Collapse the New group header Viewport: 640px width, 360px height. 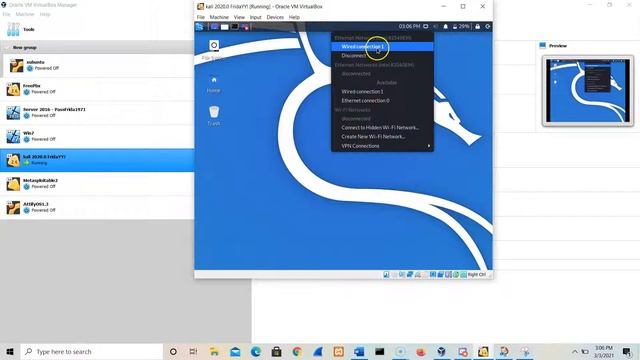click(x=24, y=48)
